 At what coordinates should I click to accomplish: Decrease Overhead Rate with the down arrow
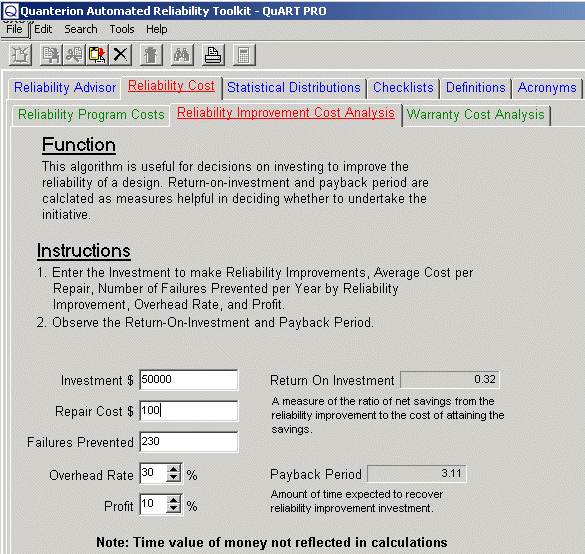[x=173, y=478]
